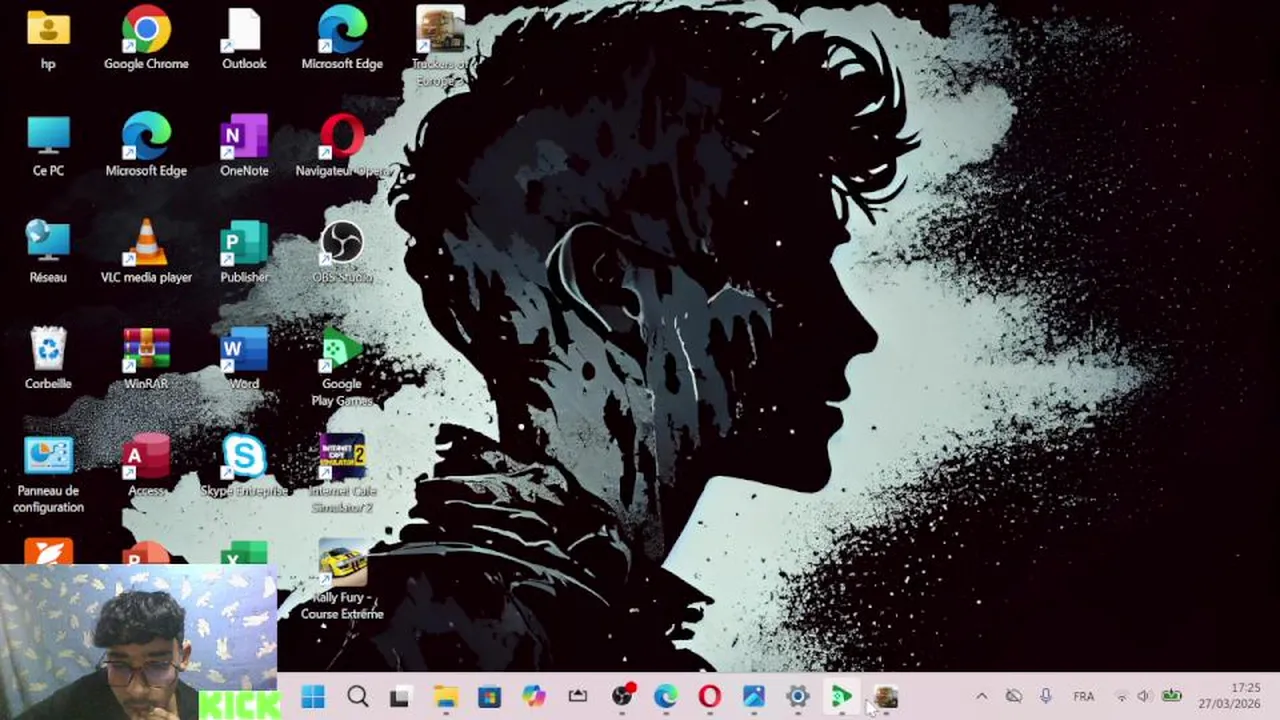Open the Edge browser taskbar icon
This screenshot has height=720, width=1280.
tap(666, 697)
